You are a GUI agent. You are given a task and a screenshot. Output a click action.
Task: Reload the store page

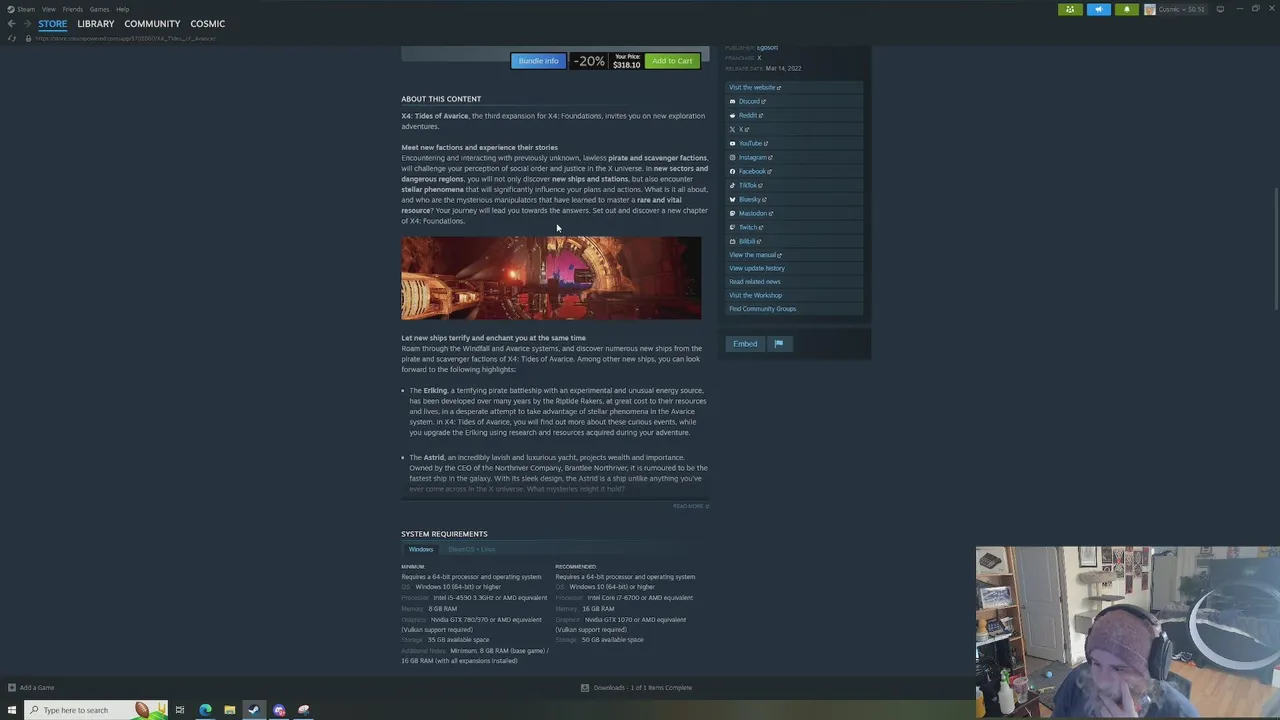coord(12,38)
